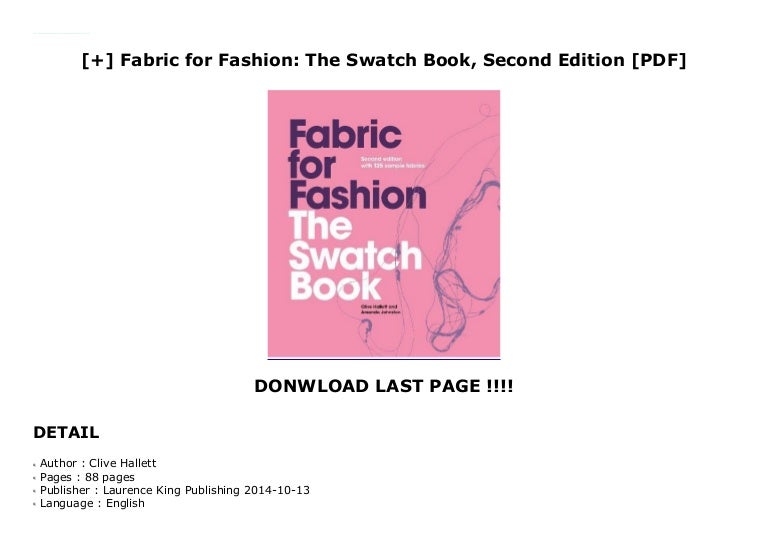Viewport: 768px width, 543px height.
Task: Click the Language English line
Action: tap(92, 503)
